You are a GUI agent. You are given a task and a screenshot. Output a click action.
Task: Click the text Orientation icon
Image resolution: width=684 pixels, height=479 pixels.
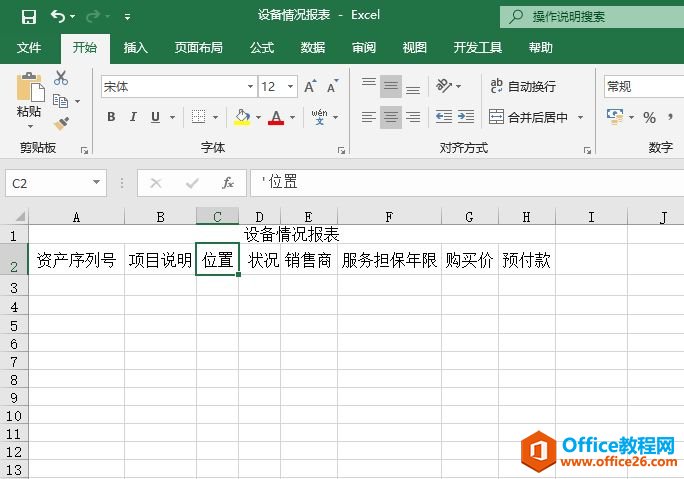(444, 86)
